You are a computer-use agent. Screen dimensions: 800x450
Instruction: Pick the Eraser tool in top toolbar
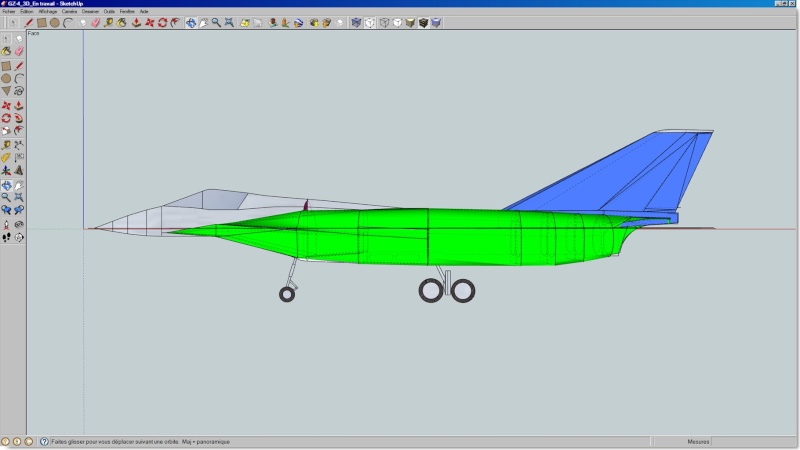[x=96, y=22]
